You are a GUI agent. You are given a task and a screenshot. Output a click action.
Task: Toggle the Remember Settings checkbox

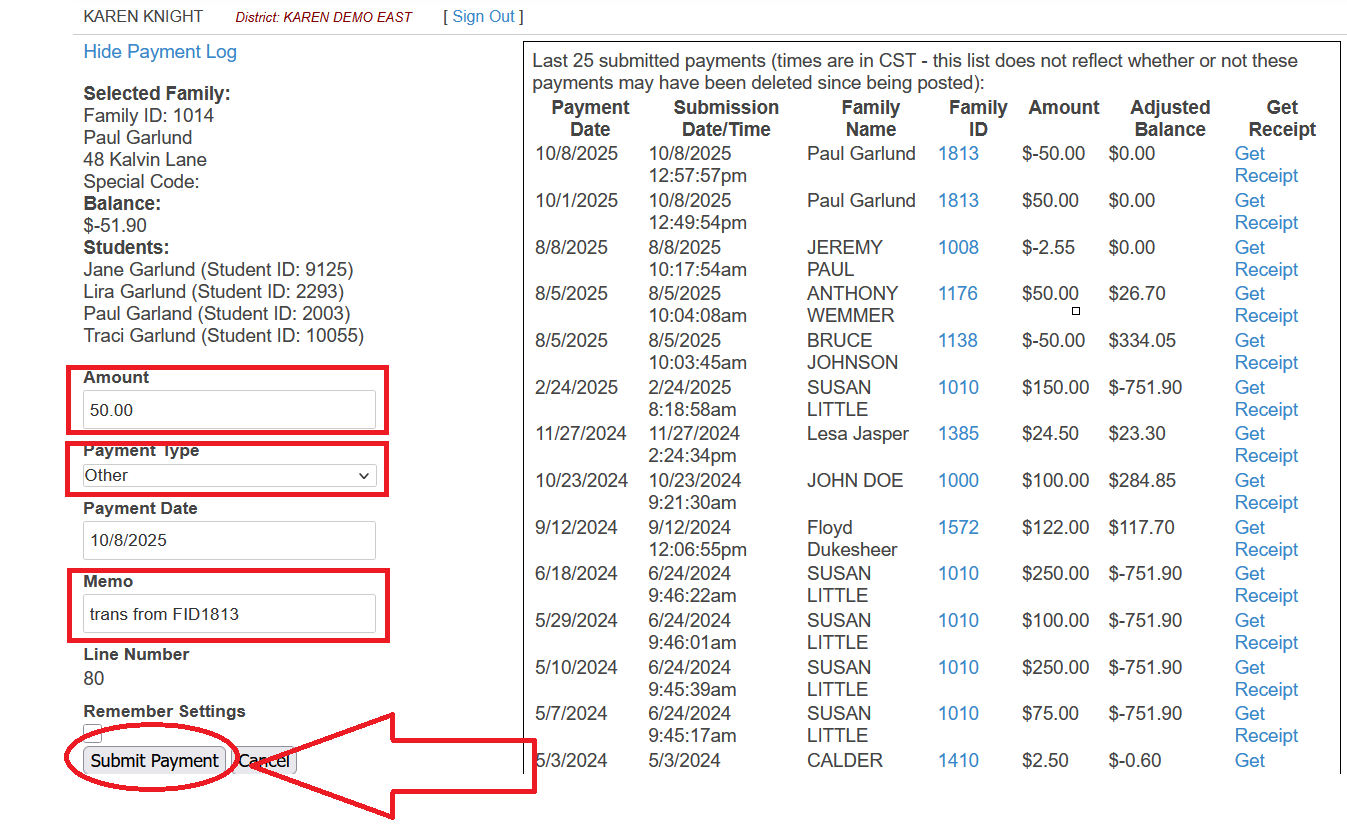(92, 733)
